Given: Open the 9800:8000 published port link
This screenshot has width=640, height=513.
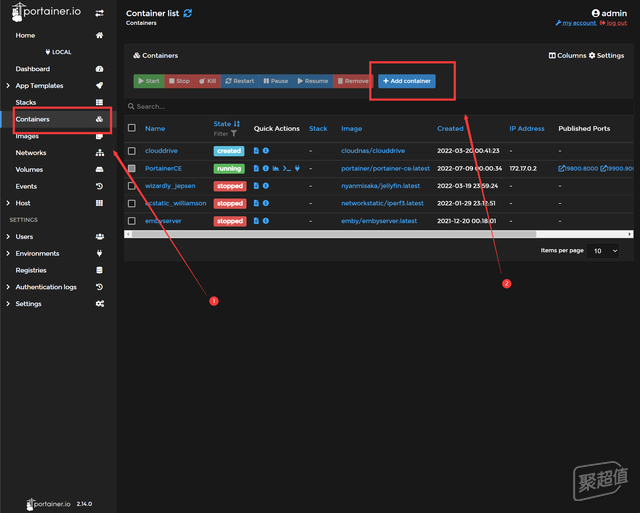Looking at the screenshot, I should point(578,168).
